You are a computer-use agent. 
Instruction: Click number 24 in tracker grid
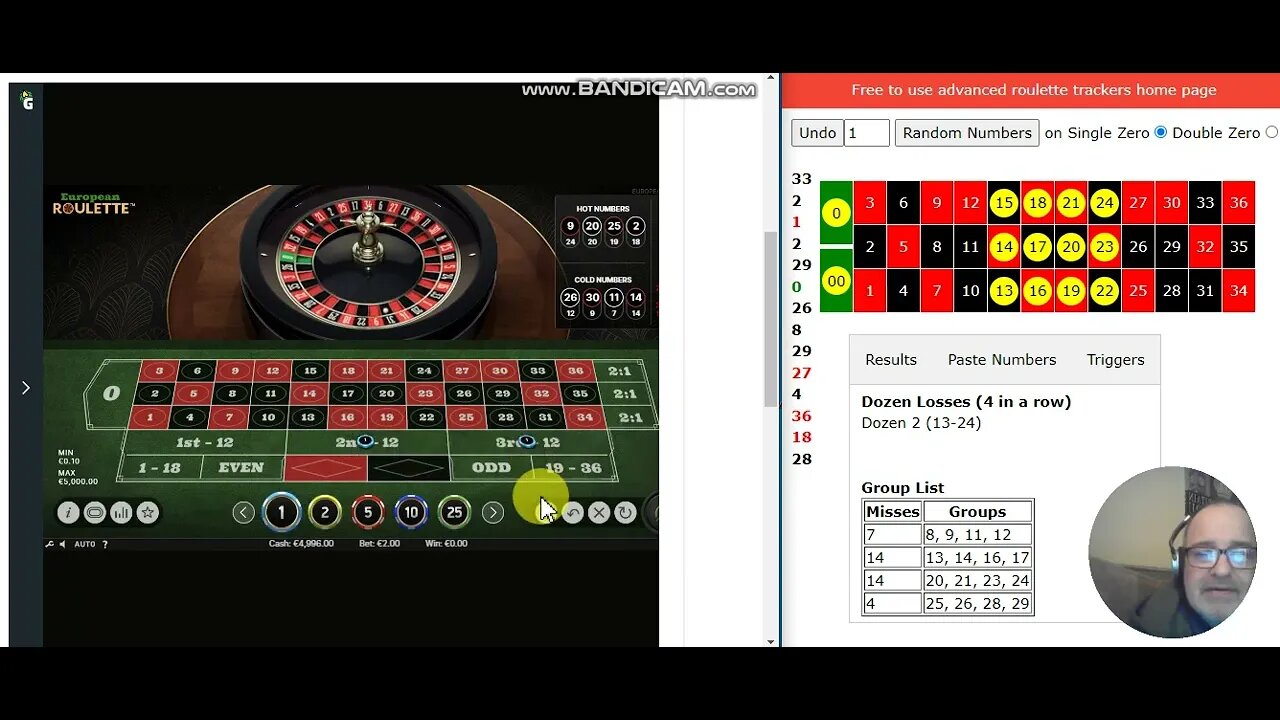tap(1104, 203)
